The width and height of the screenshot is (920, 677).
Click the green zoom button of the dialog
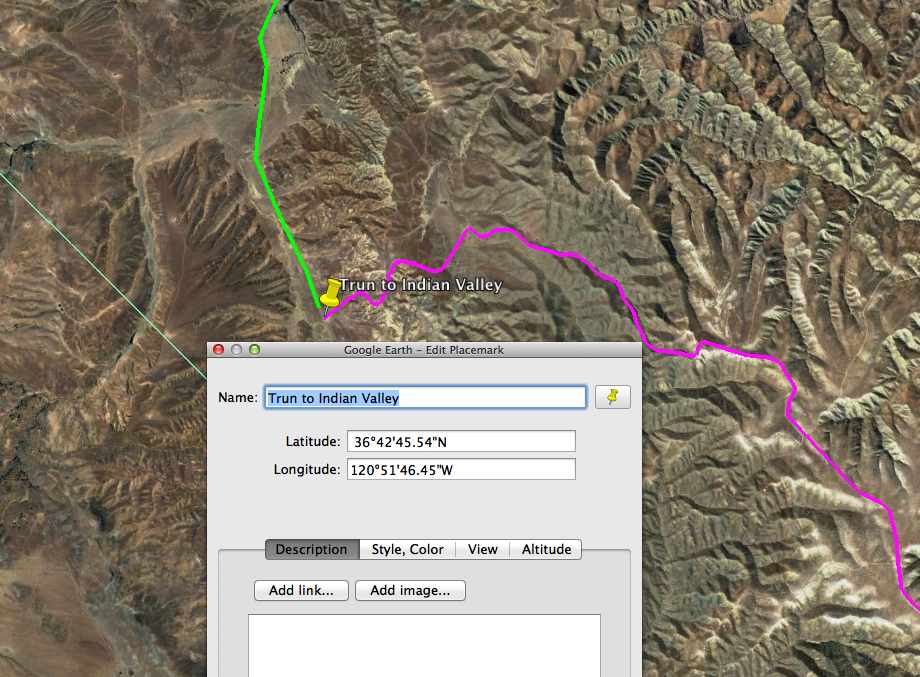click(x=255, y=350)
